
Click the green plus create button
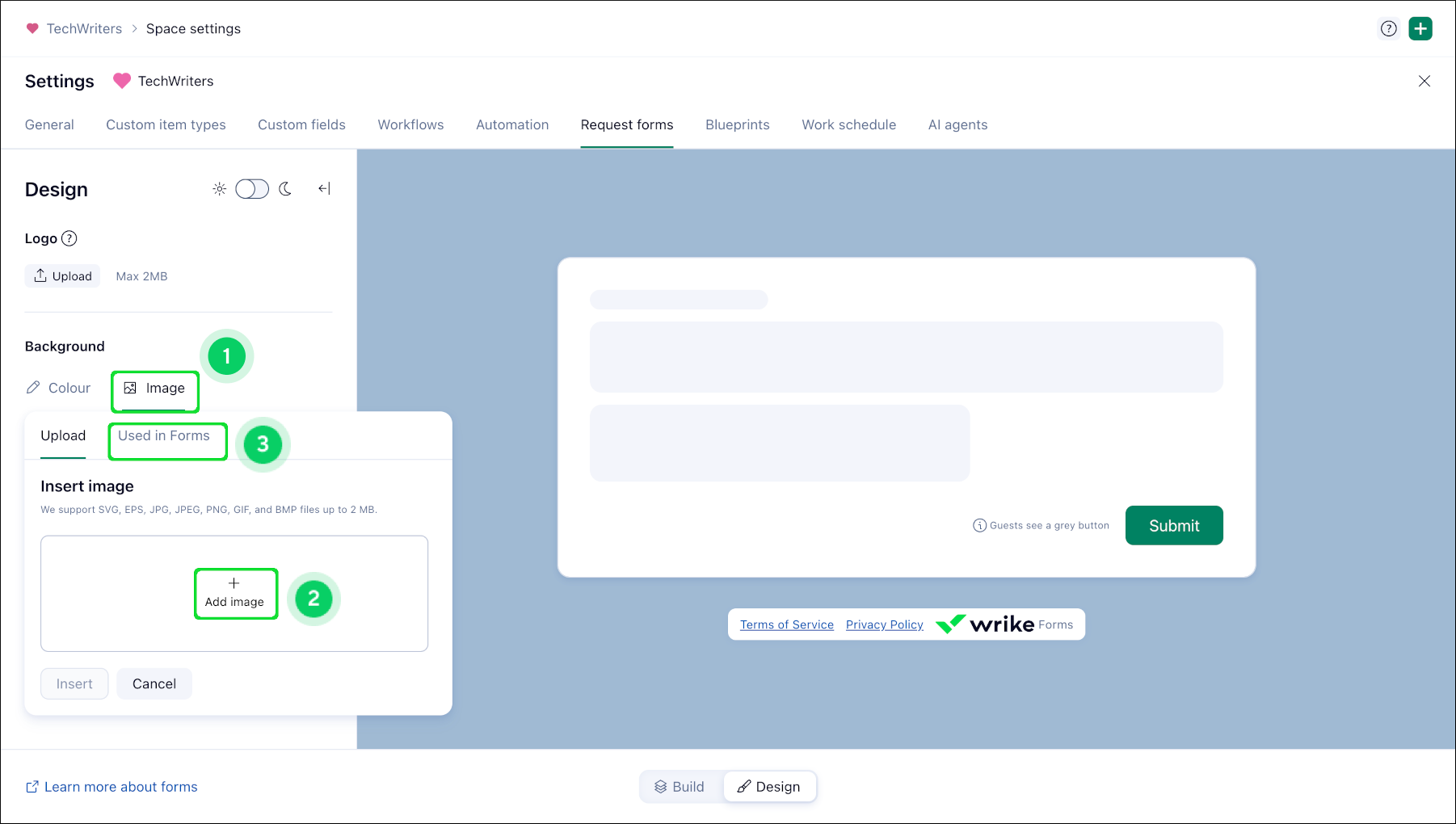1420,29
